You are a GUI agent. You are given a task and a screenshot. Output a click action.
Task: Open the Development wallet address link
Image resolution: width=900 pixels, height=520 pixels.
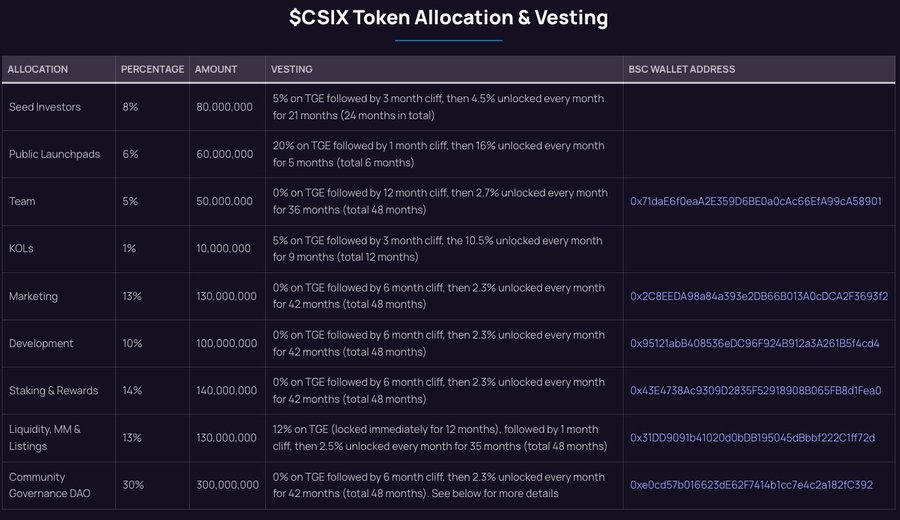point(755,343)
